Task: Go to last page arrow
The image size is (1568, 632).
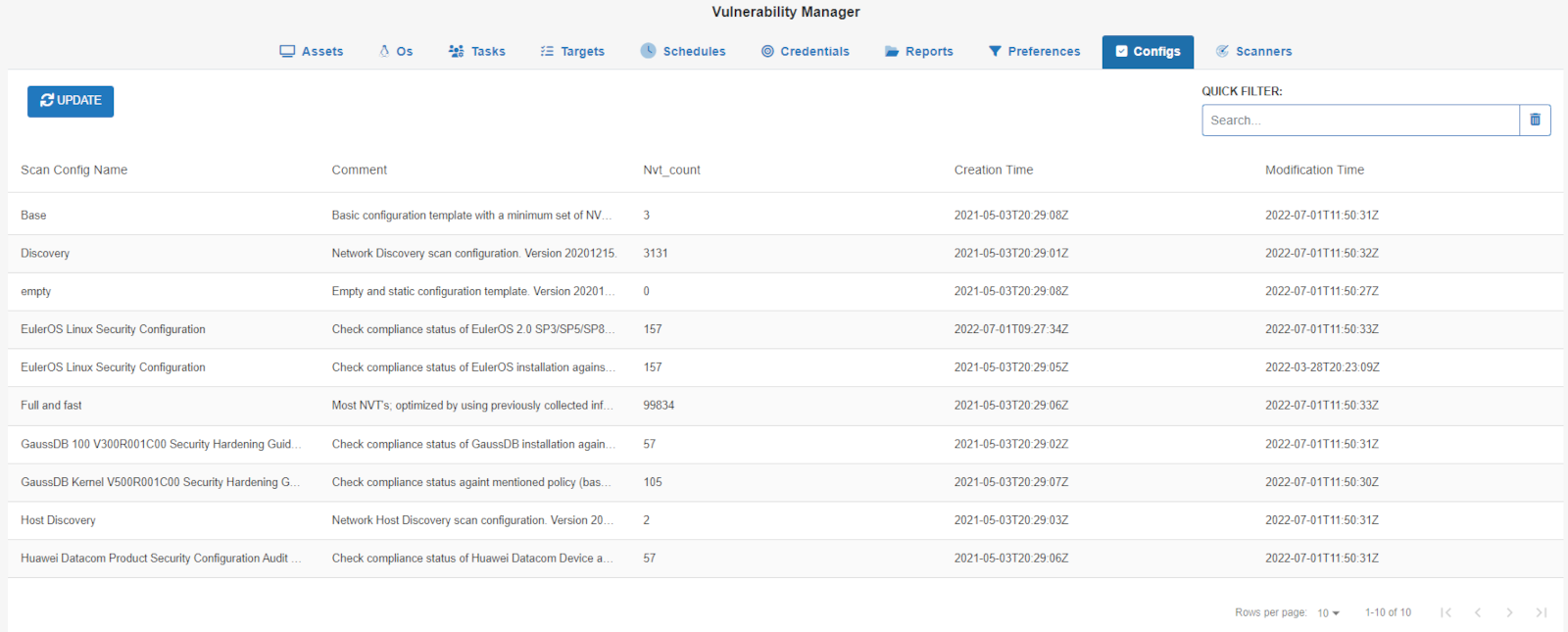Action: pos(1541,612)
